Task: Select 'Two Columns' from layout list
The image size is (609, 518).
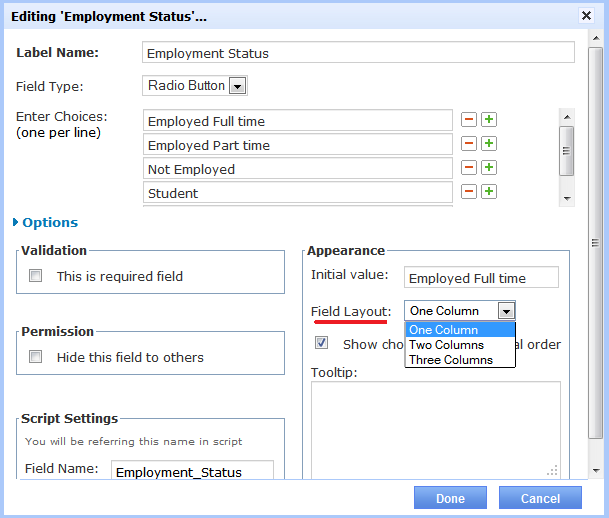Action: 446,345
